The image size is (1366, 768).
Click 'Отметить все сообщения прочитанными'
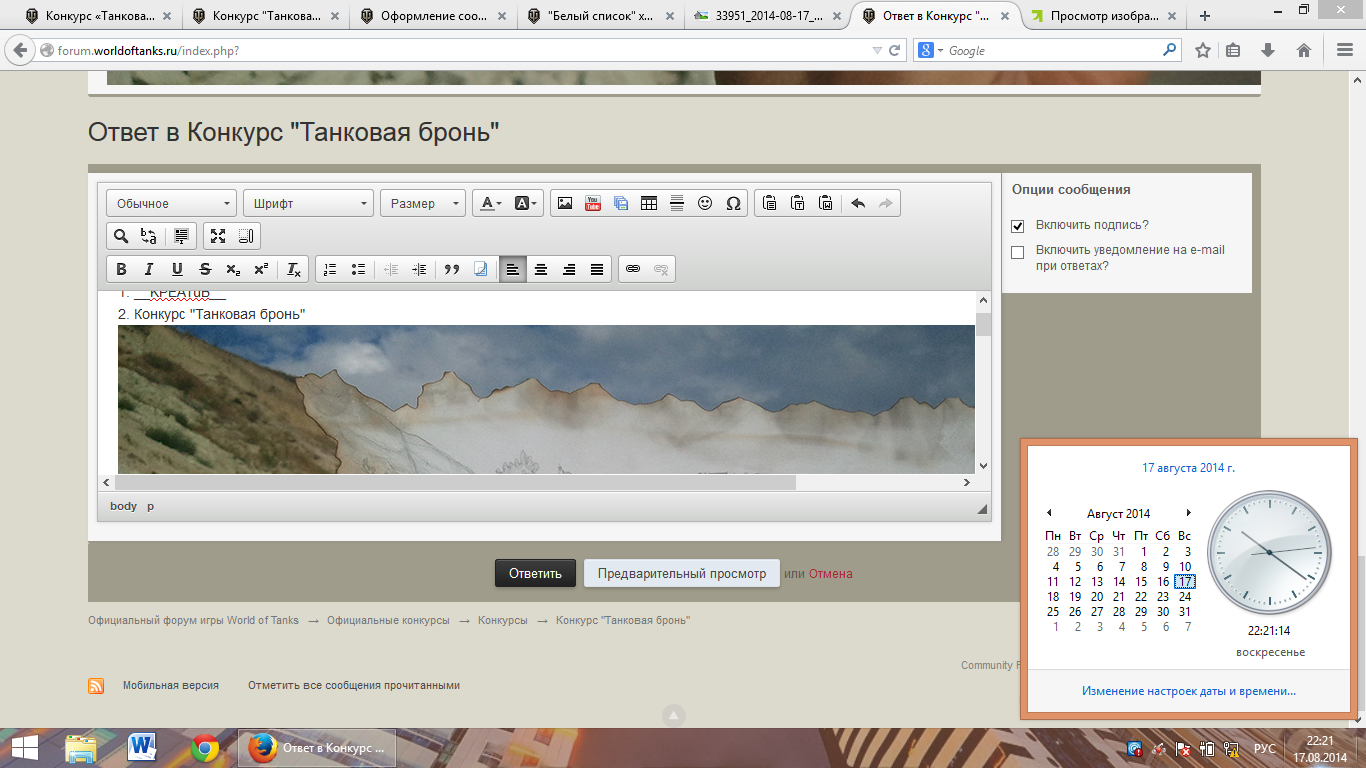click(354, 686)
